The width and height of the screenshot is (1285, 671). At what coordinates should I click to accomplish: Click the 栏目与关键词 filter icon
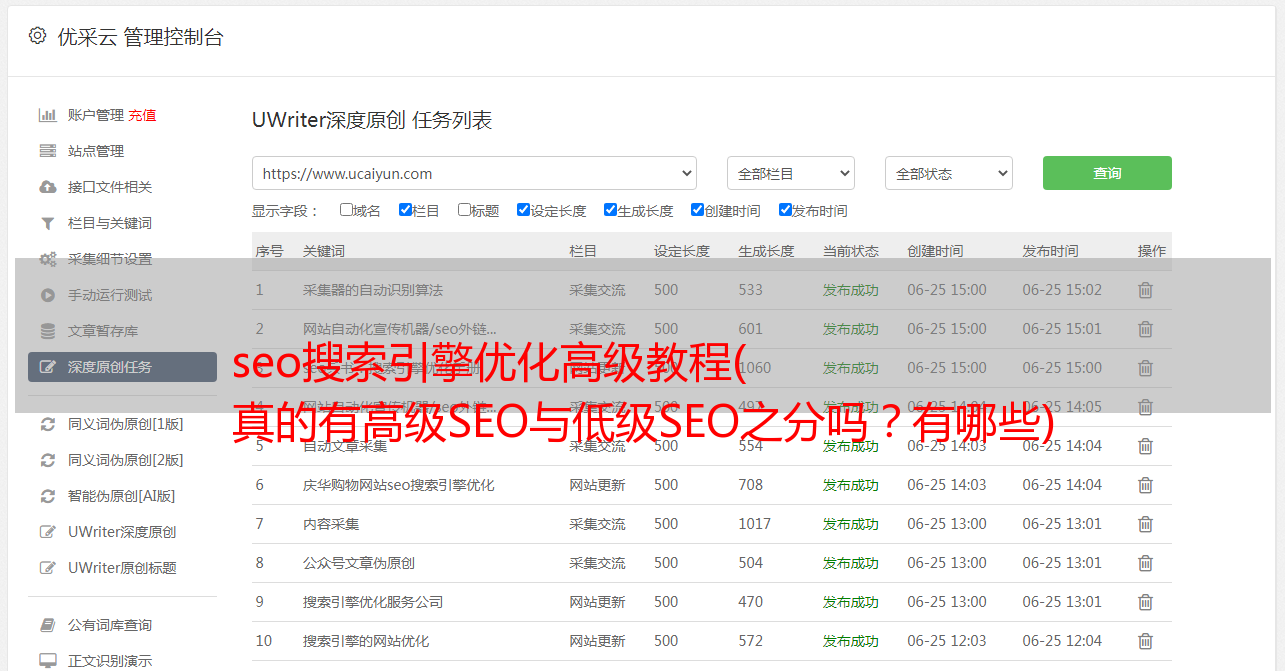click(47, 223)
